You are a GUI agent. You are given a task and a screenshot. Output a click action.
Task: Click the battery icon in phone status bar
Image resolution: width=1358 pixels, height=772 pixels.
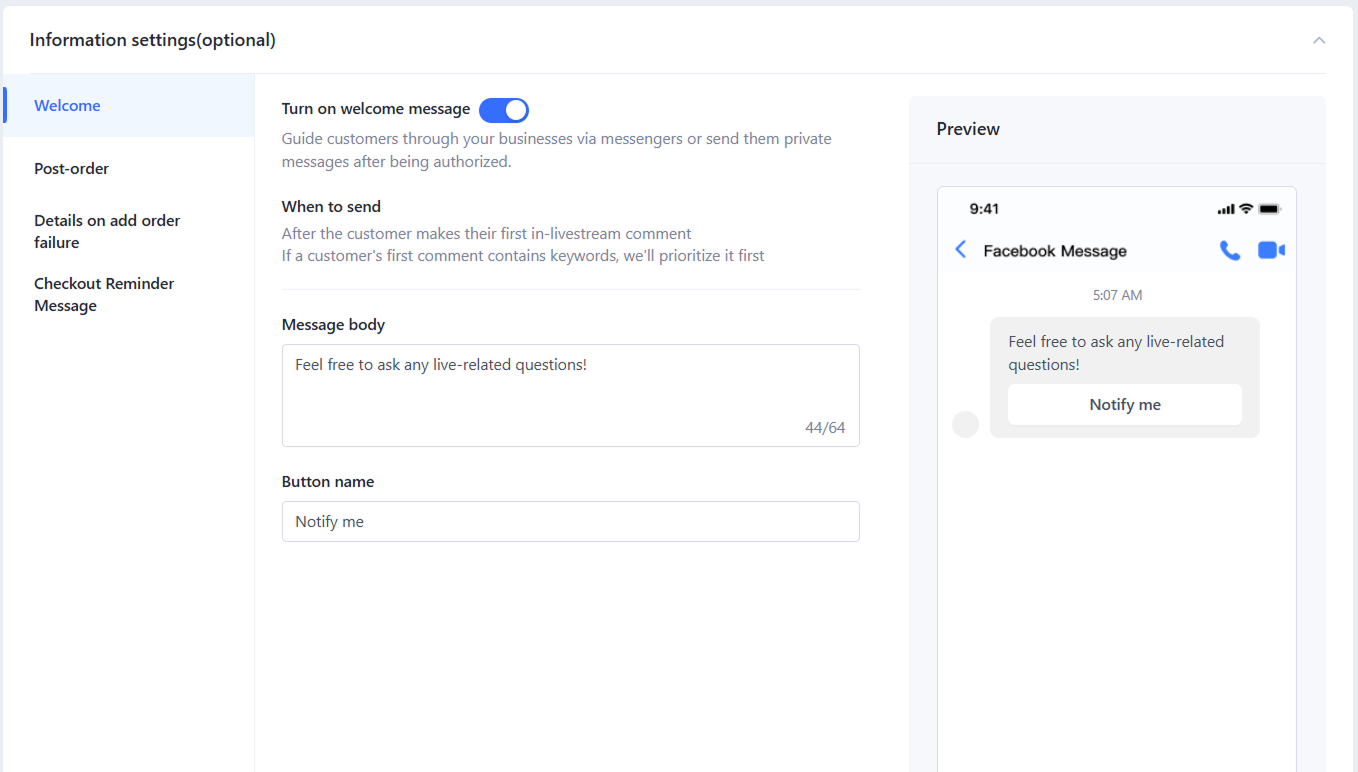[x=1269, y=209]
